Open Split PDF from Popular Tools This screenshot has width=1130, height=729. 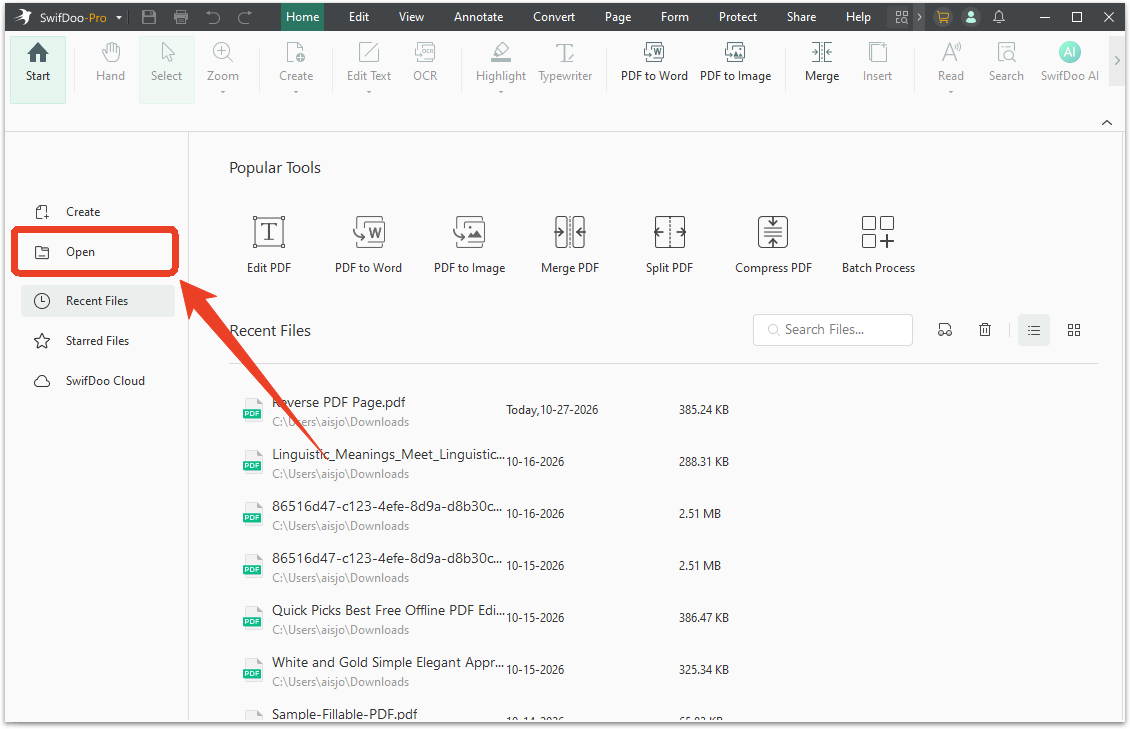669,245
